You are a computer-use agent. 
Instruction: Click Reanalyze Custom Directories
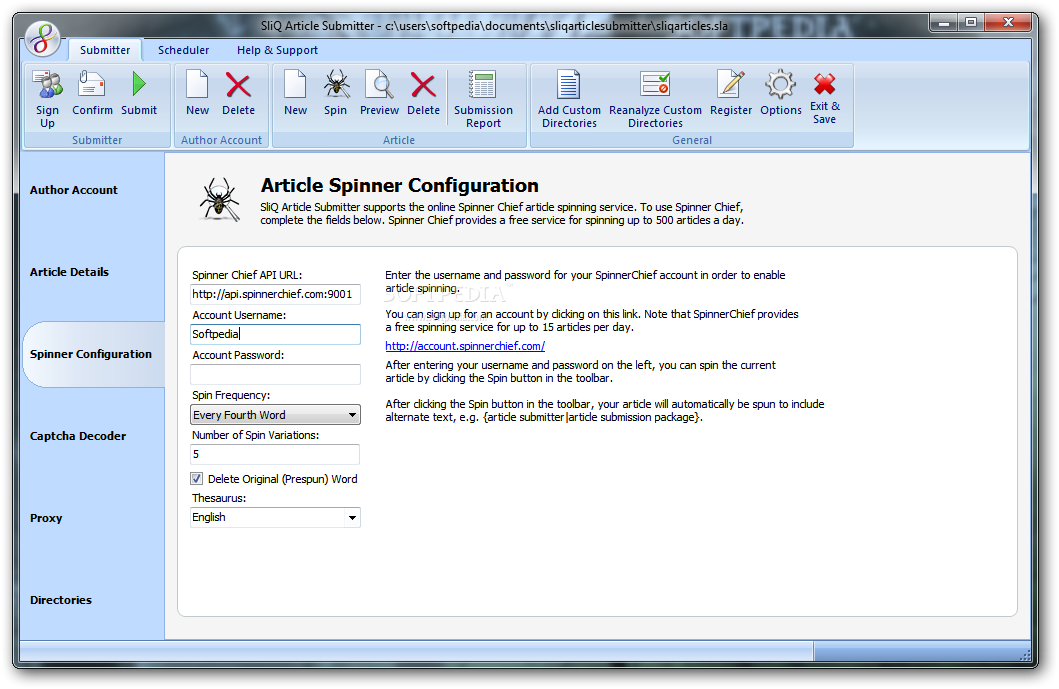[655, 99]
